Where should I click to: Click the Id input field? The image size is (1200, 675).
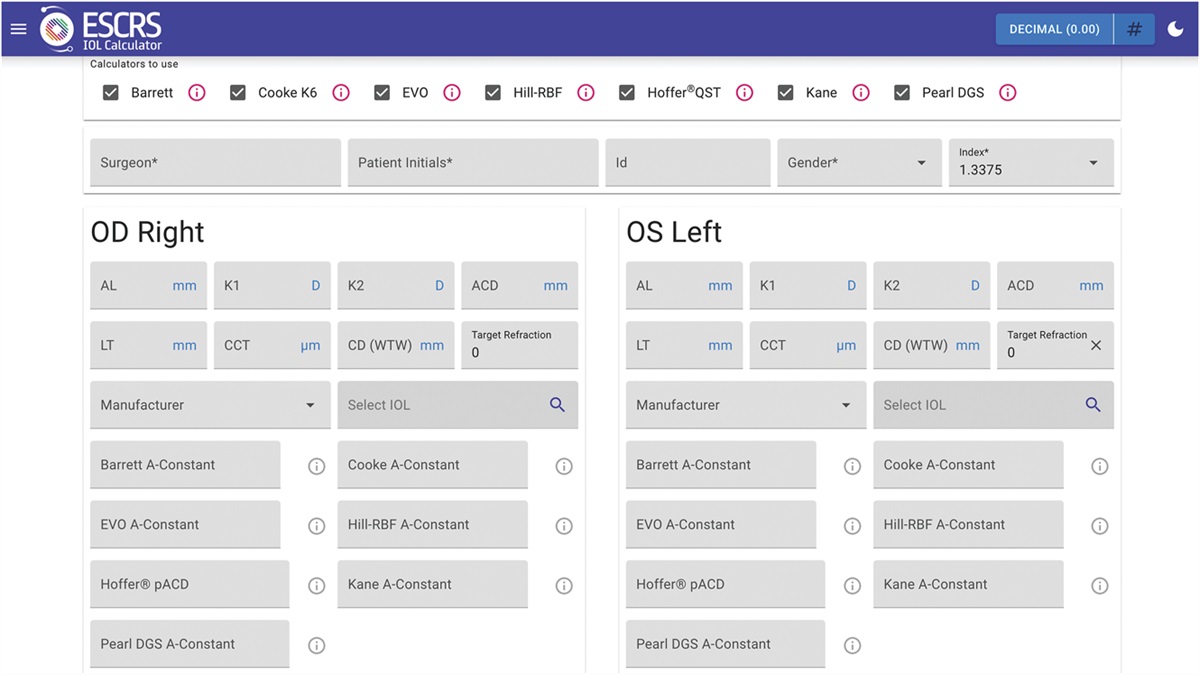point(688,163)
